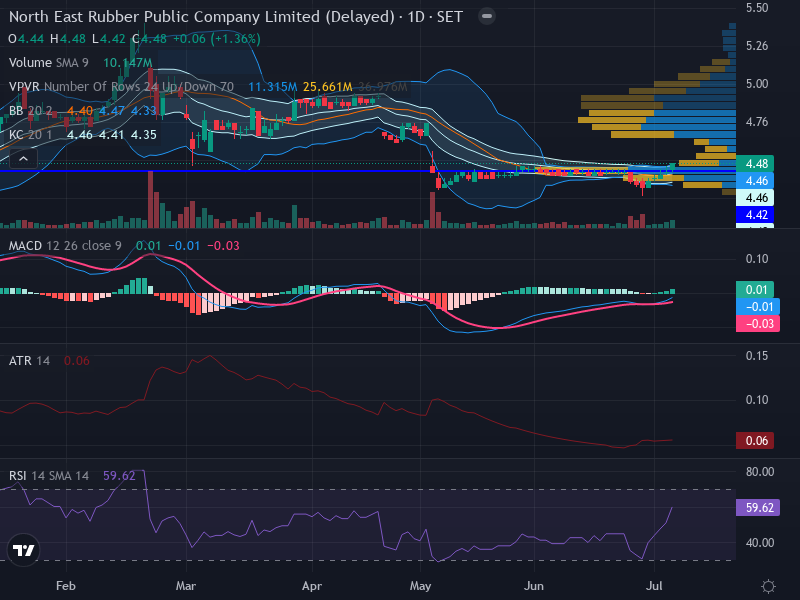
Task: Click RSI 59.62 value label on axis
Action: (758, 508)
